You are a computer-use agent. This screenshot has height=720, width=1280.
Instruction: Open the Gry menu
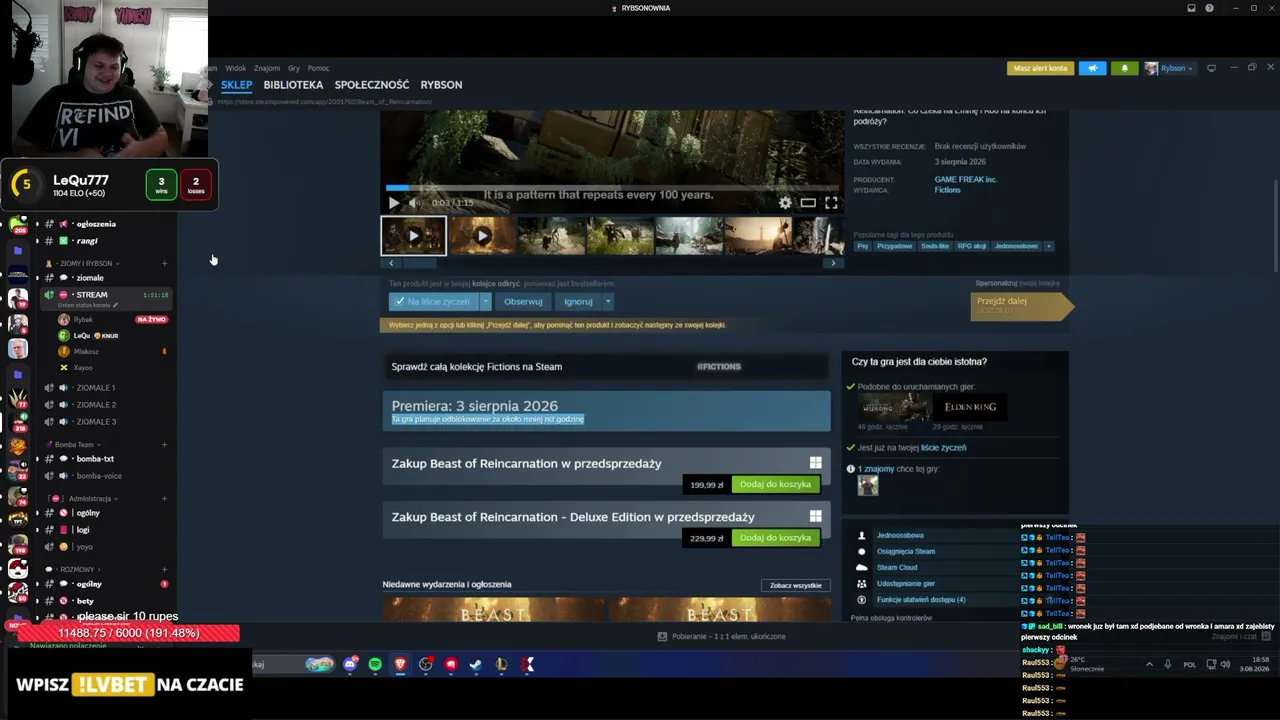coord(294,68)
